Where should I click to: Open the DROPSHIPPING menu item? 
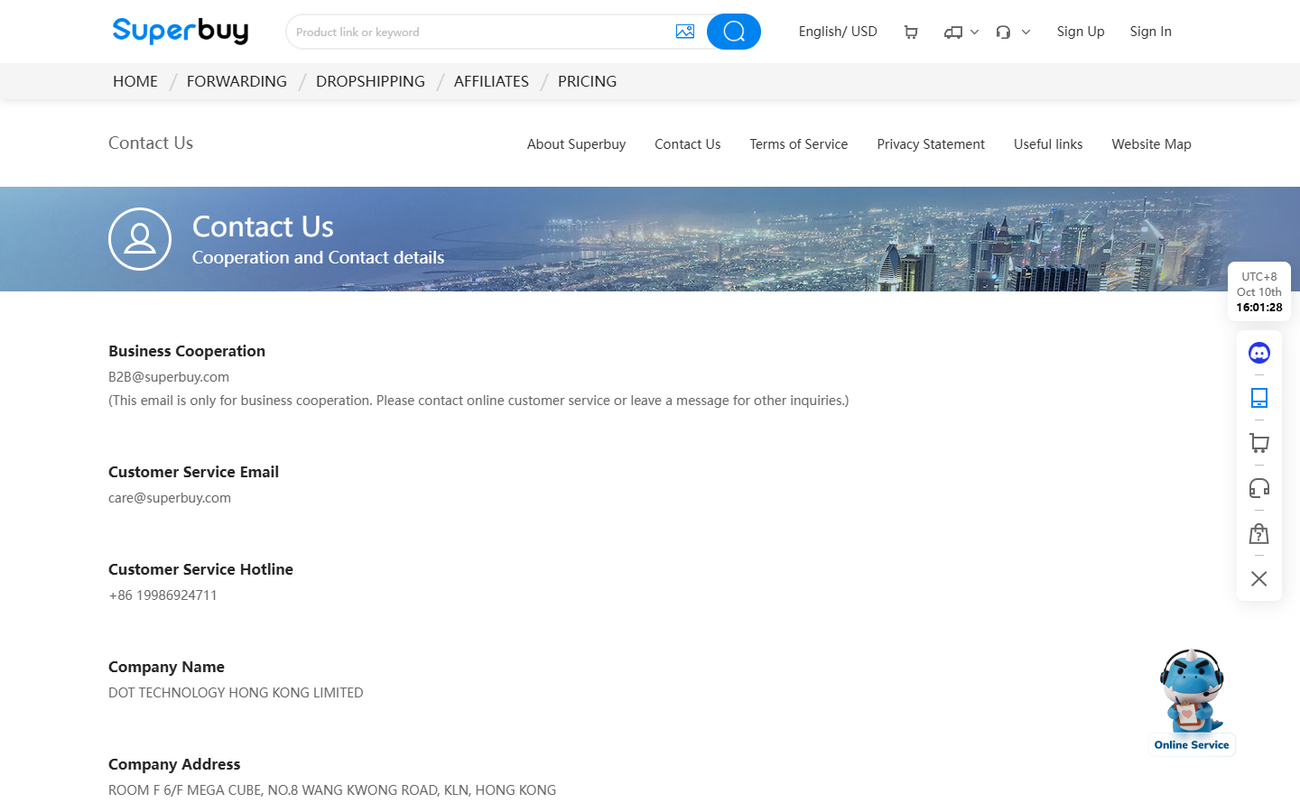point(370,82)
